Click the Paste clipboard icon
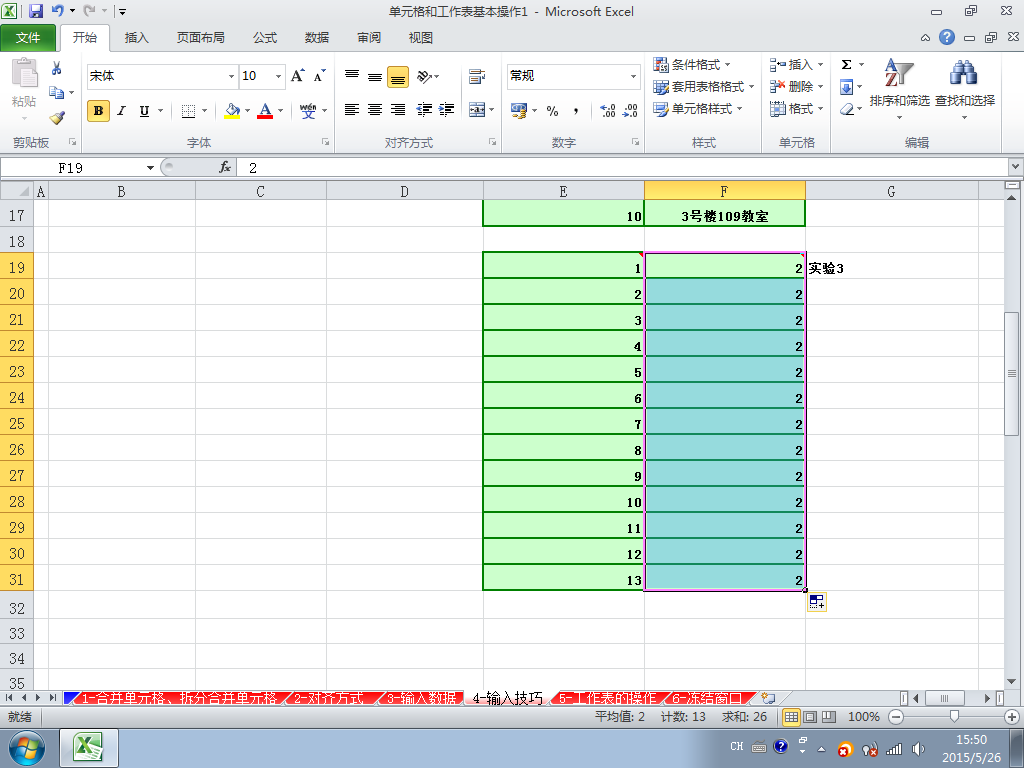 pos(25,73)
